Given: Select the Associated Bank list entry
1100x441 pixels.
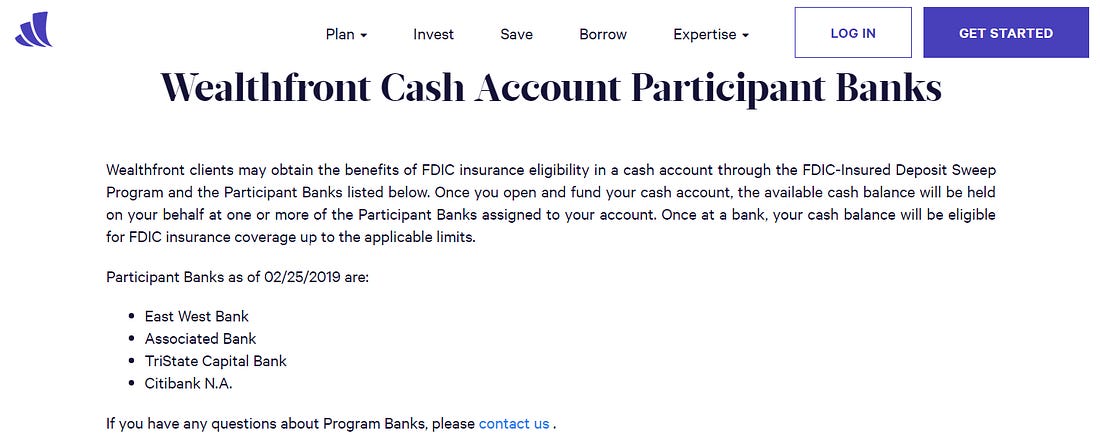Looking at the screenshot, I should pos(201,339).
